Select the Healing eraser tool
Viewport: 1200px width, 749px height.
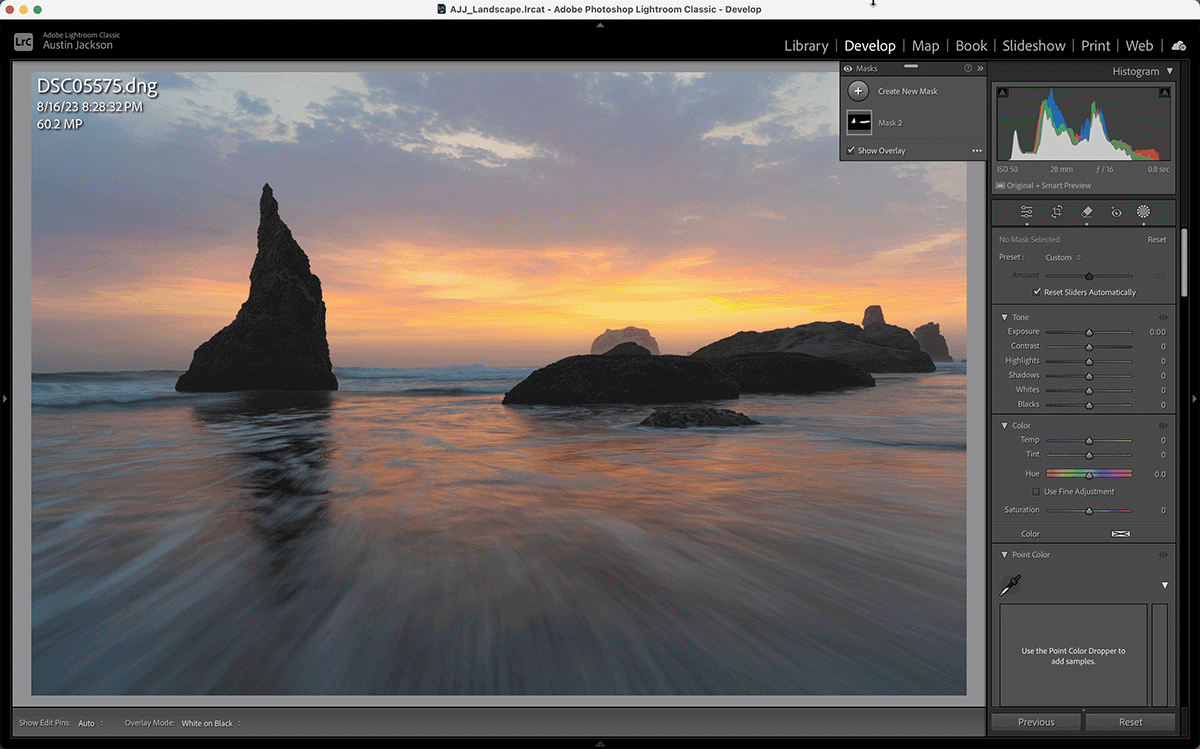point(1086,212)
